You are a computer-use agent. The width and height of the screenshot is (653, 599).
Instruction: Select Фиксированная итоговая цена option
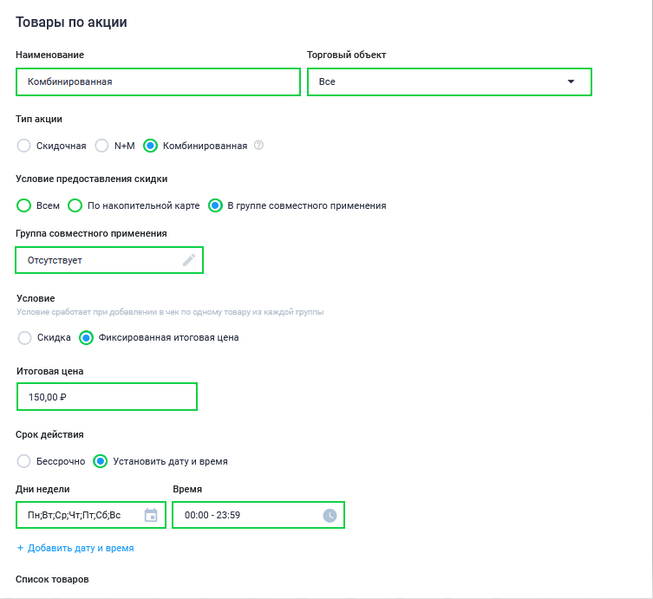click(x=86, y=337)
